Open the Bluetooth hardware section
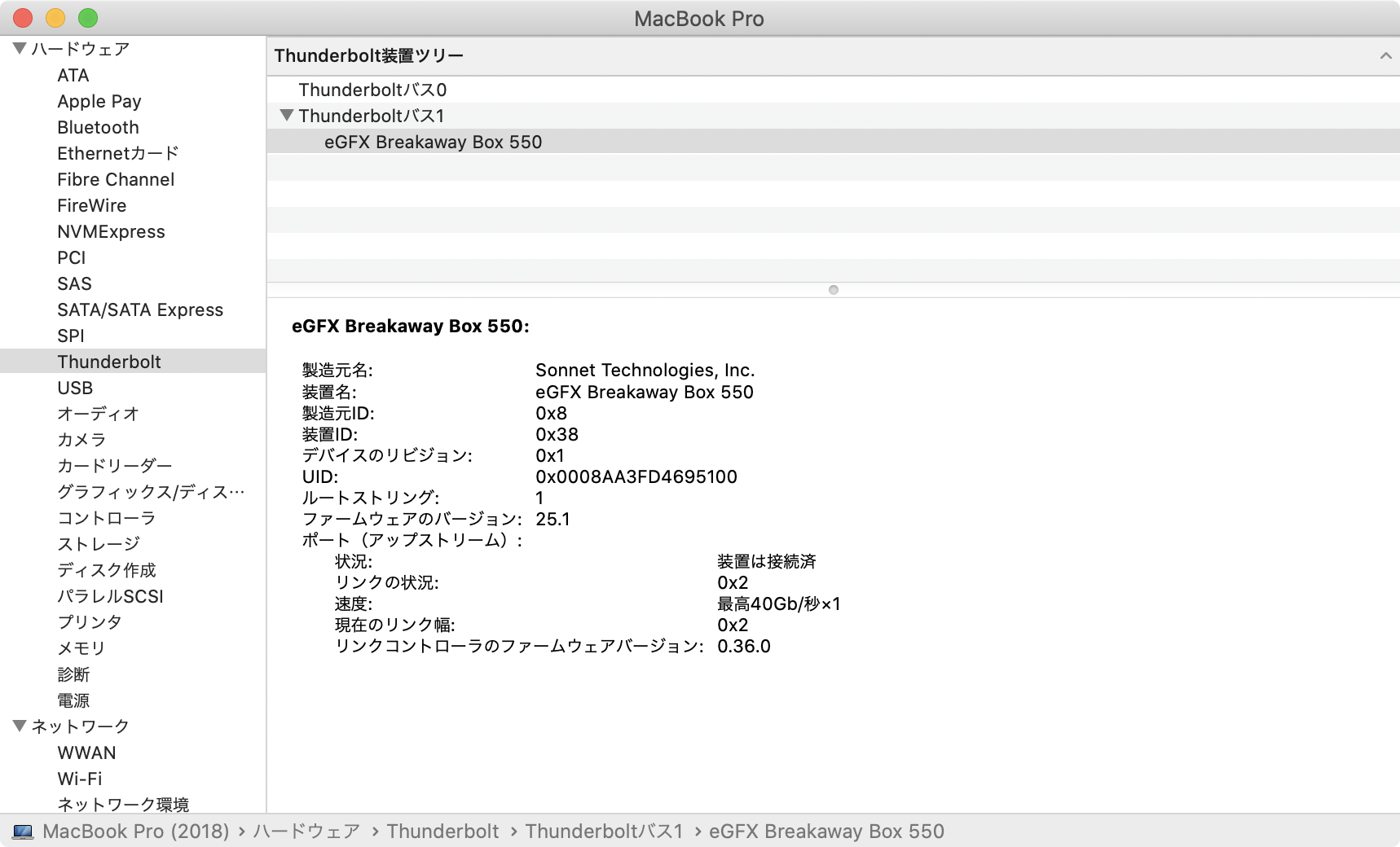The height and width of the screenshot is (847, 1400). [97, 127]
